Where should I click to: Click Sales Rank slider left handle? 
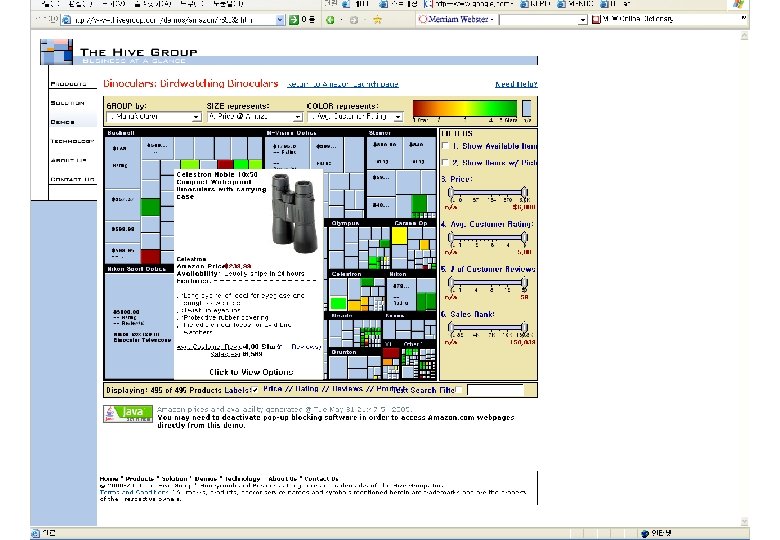point(451,327)
